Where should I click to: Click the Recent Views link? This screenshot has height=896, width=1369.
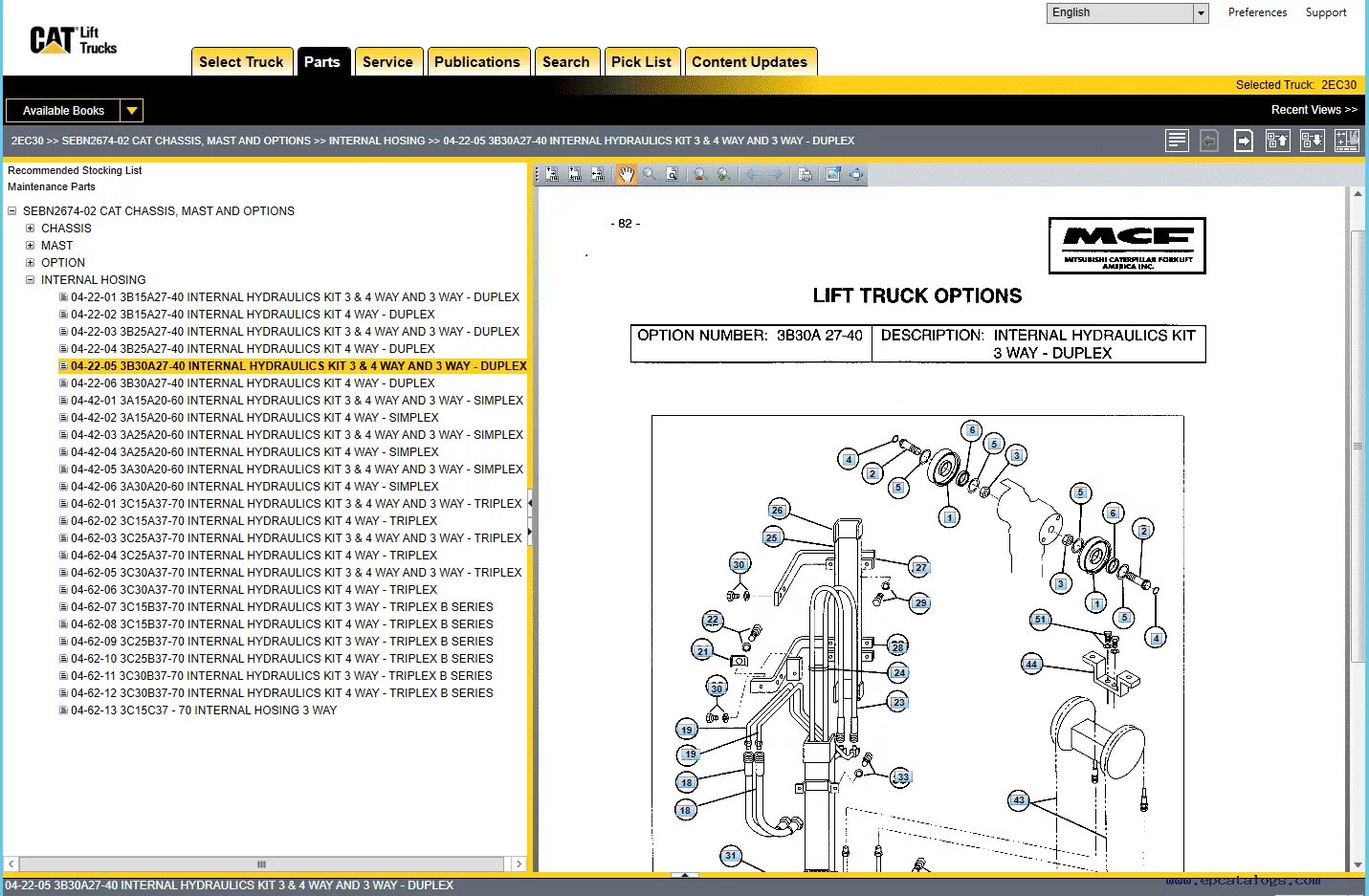click(1314, 110)
